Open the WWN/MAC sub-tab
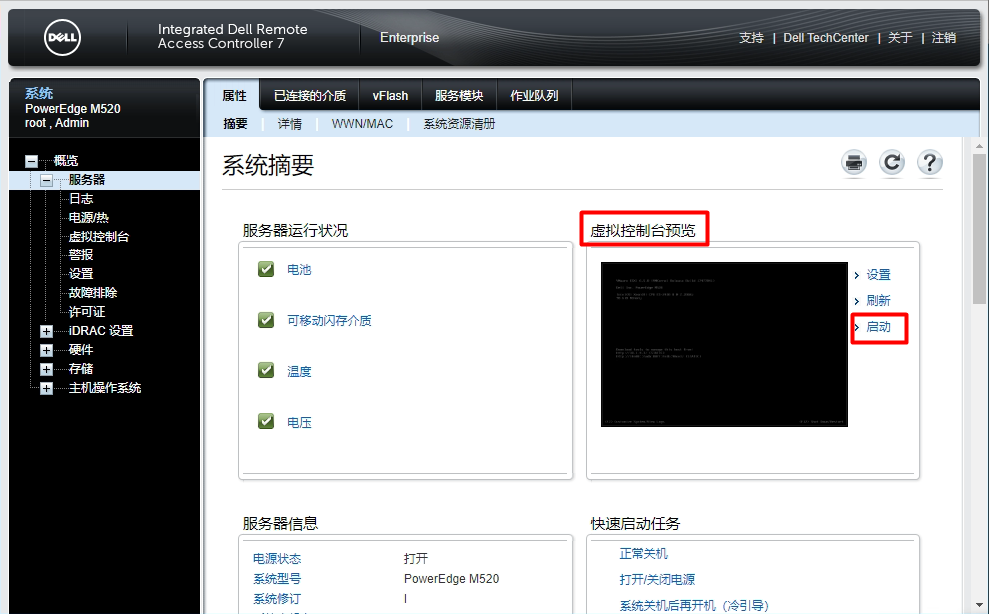Screen dimensions: 989x614 point(362,124)
